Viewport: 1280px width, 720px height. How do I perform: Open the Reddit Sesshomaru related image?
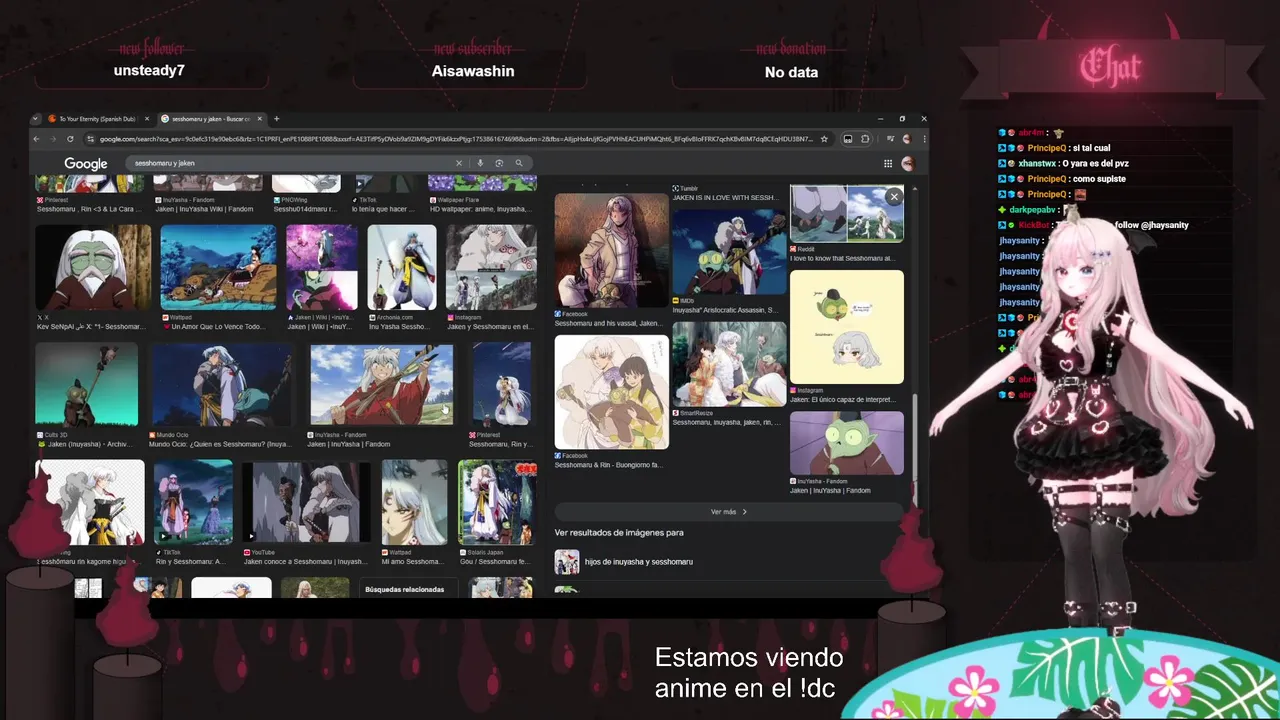coord(846,213)
